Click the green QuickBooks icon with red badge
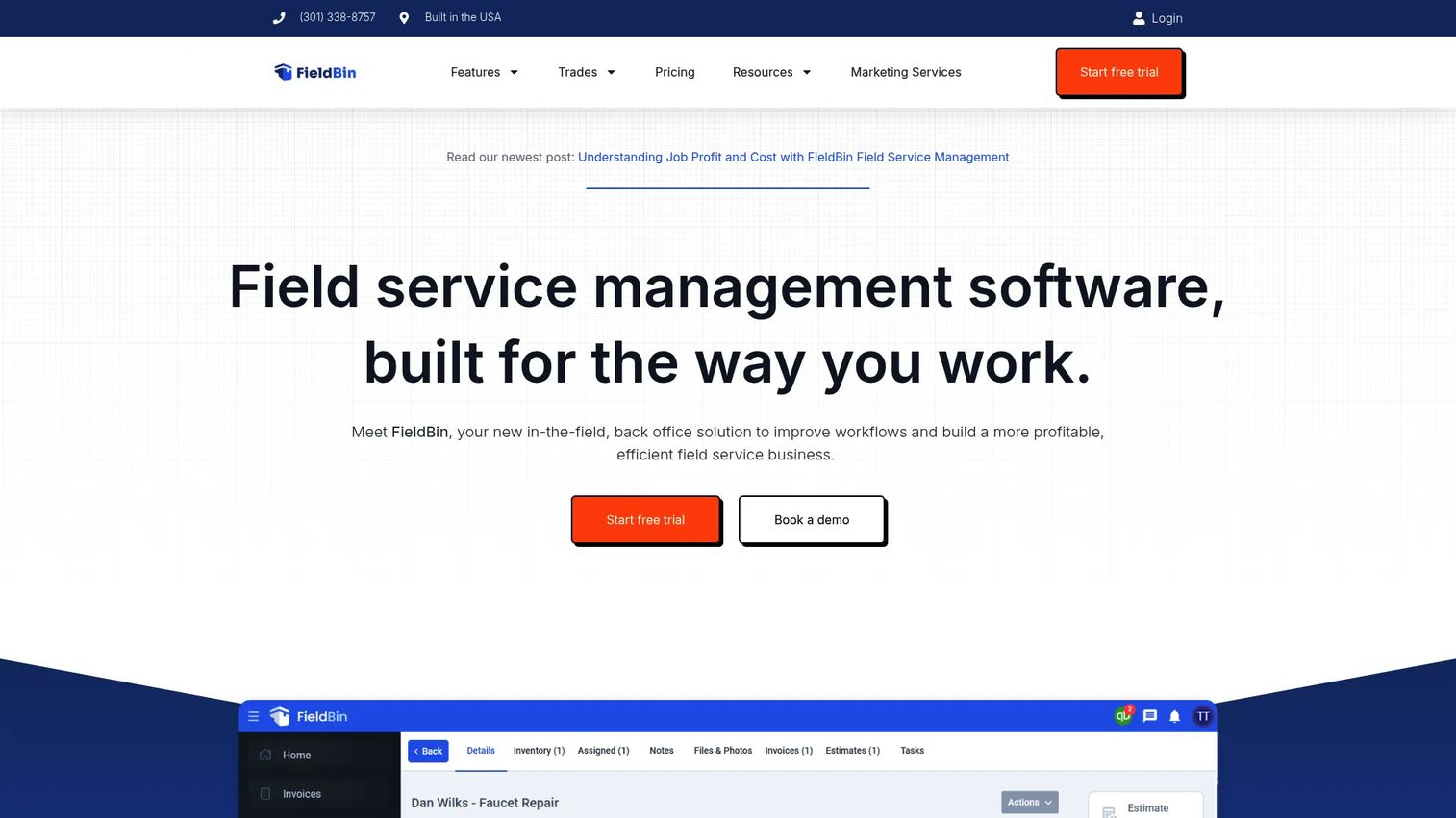1456x818 pixels. point(1123,715)
